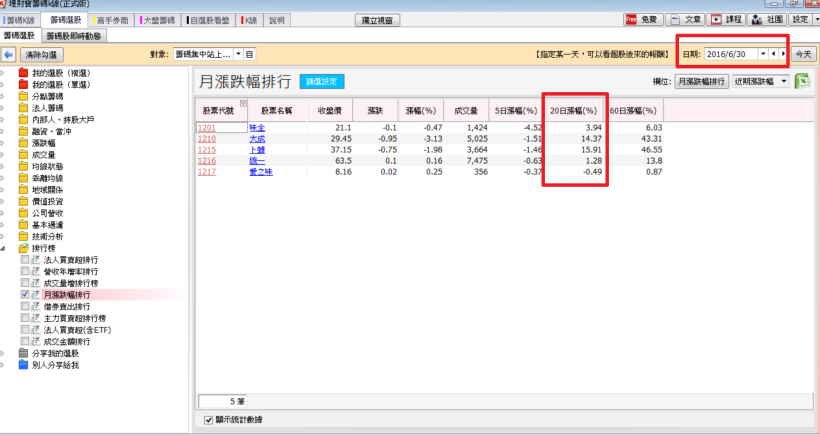Click the 融資、當沖 folder icon
The height and width of the screenshot is (435, 820).
click(x=23, y=131)
